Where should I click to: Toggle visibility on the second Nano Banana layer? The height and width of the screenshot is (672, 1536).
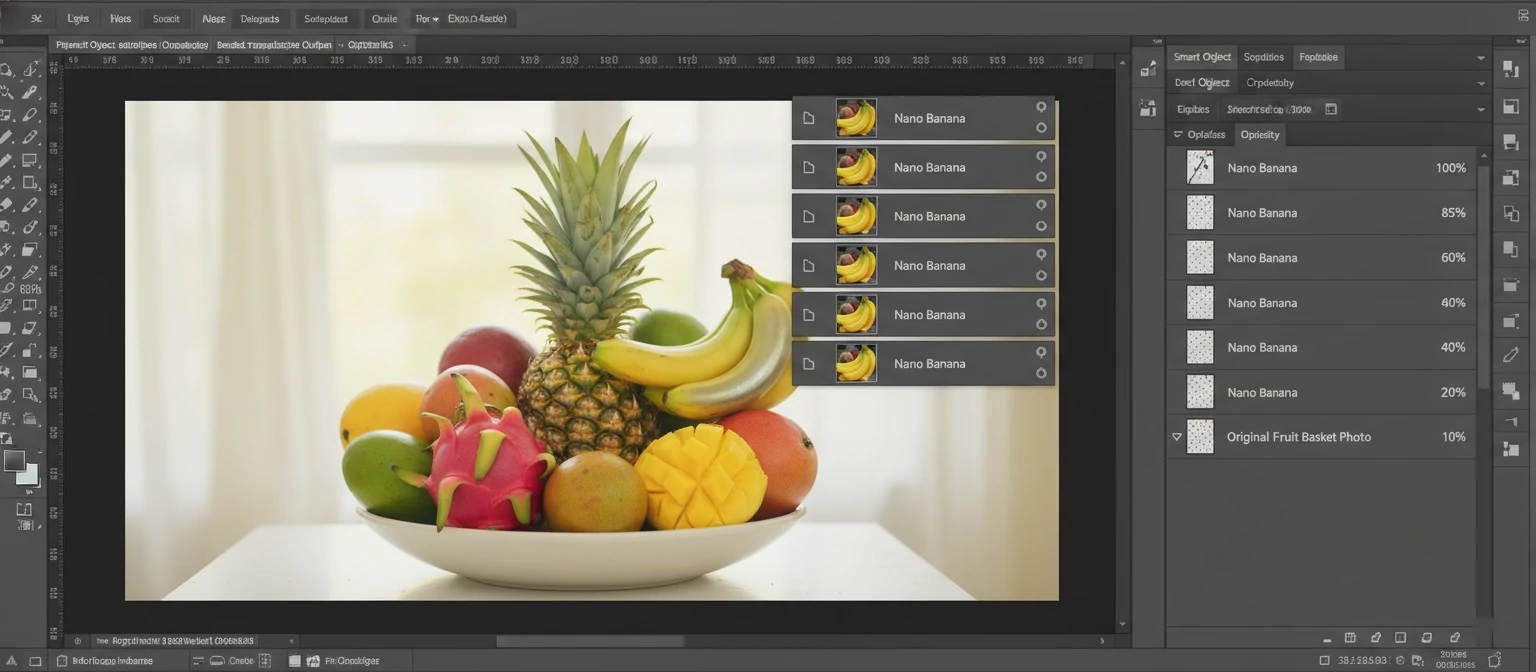1041,155
